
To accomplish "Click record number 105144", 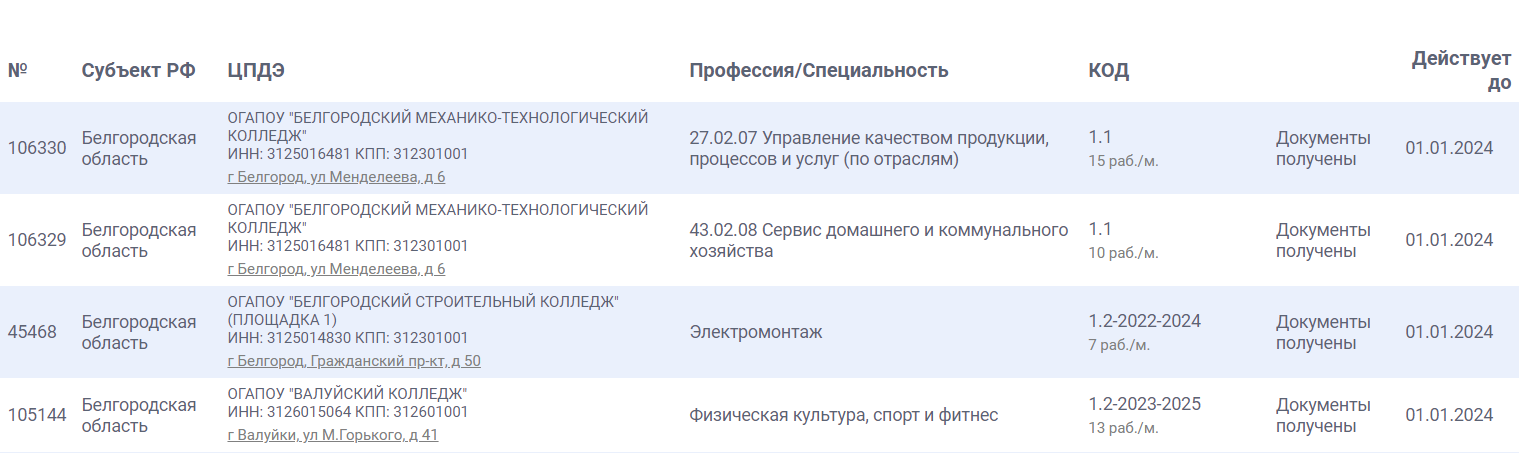I will tap(37, 415).
